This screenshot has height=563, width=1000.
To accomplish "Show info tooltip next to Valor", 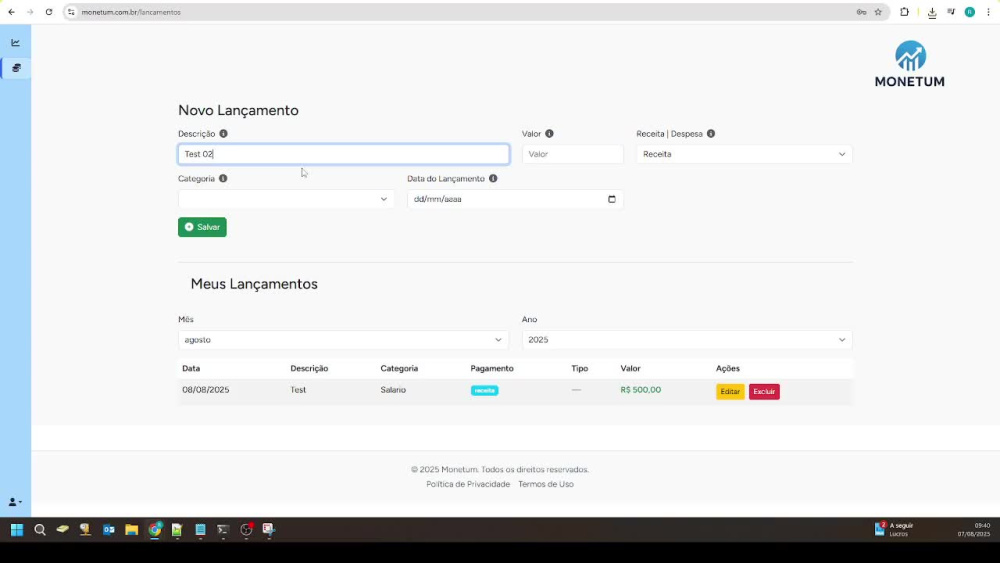I will (x=549, y=134).
